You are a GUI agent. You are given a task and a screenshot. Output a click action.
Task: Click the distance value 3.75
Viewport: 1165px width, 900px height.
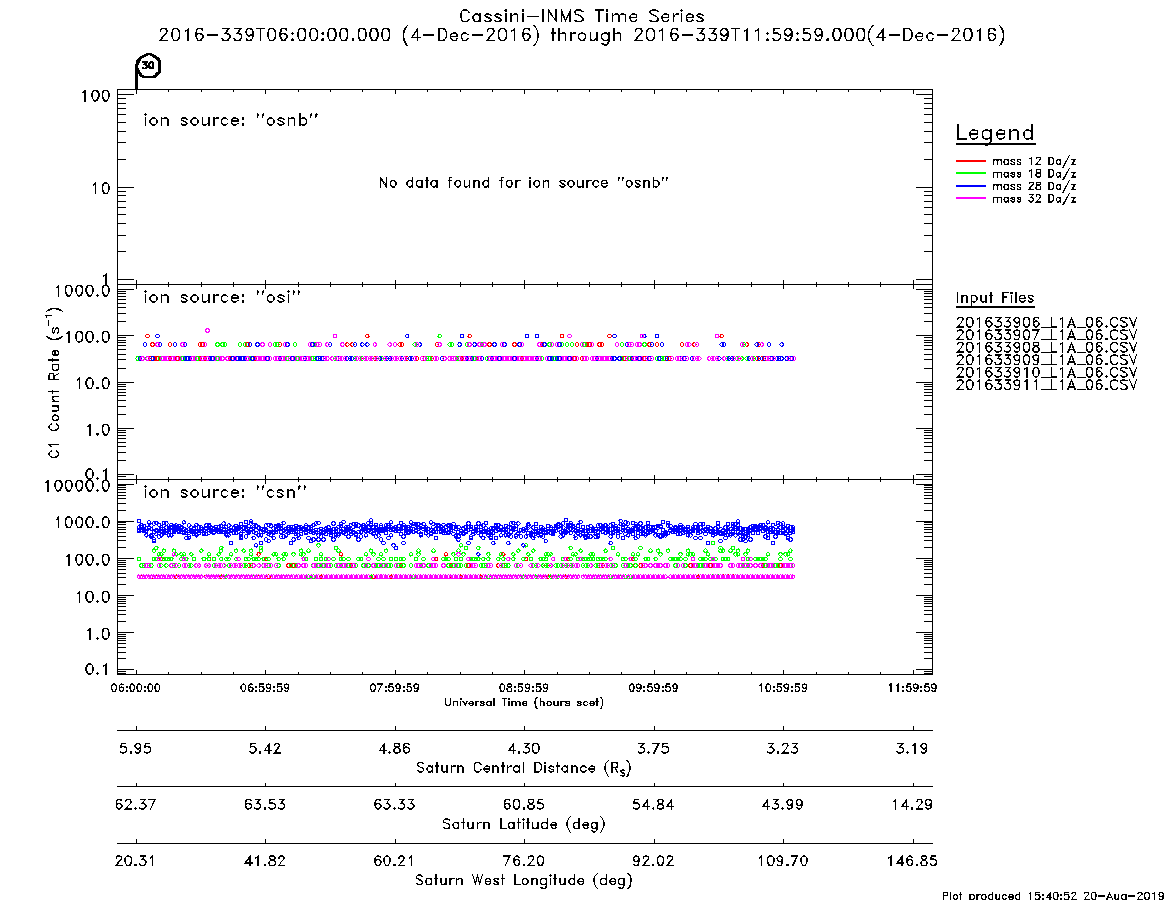point(653,749)
